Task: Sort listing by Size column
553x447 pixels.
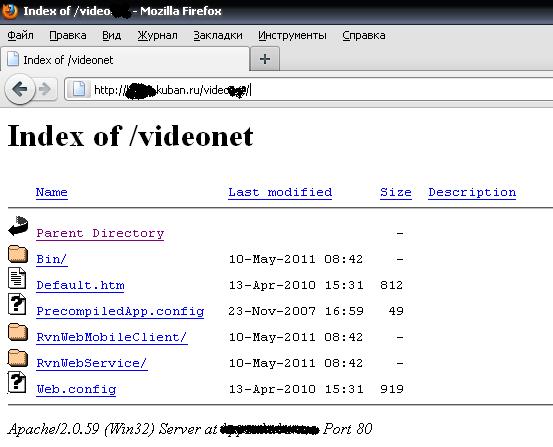Action: (396, 192)
